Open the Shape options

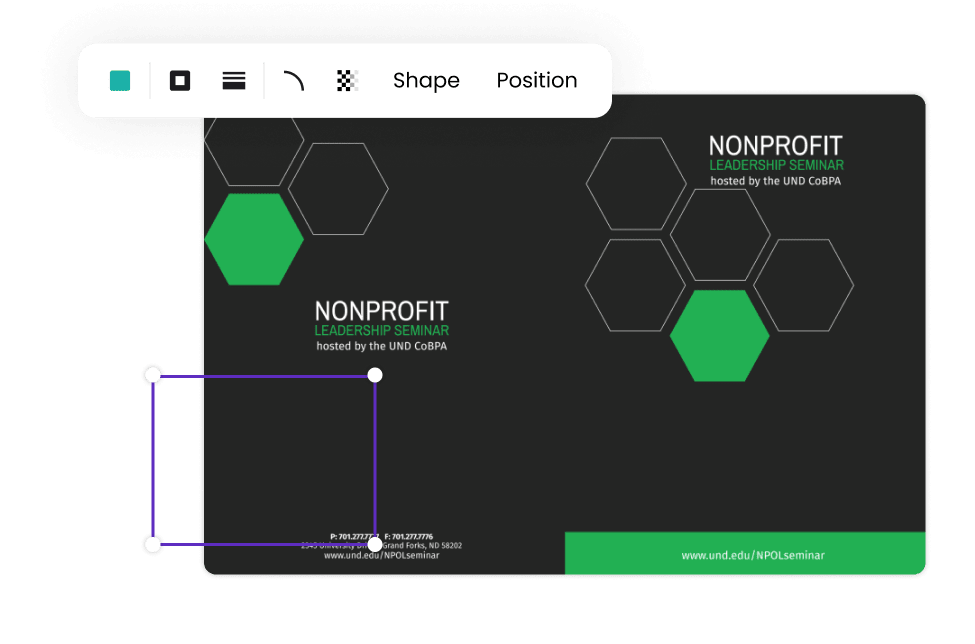point(426,80)
